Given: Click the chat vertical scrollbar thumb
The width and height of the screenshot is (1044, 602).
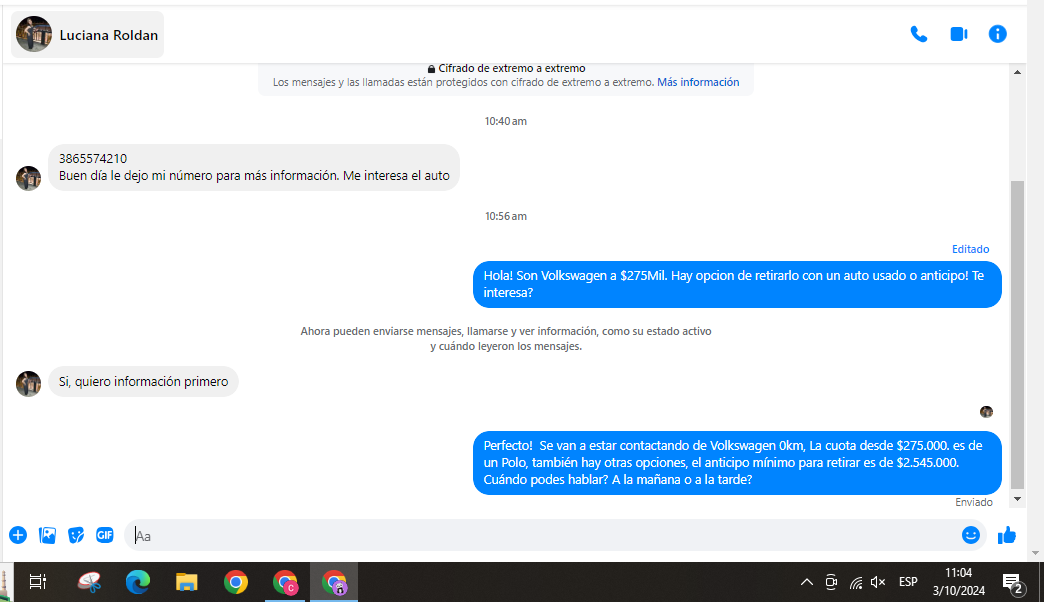Looking at the screenshot, I should click(x=1017, y=335).
